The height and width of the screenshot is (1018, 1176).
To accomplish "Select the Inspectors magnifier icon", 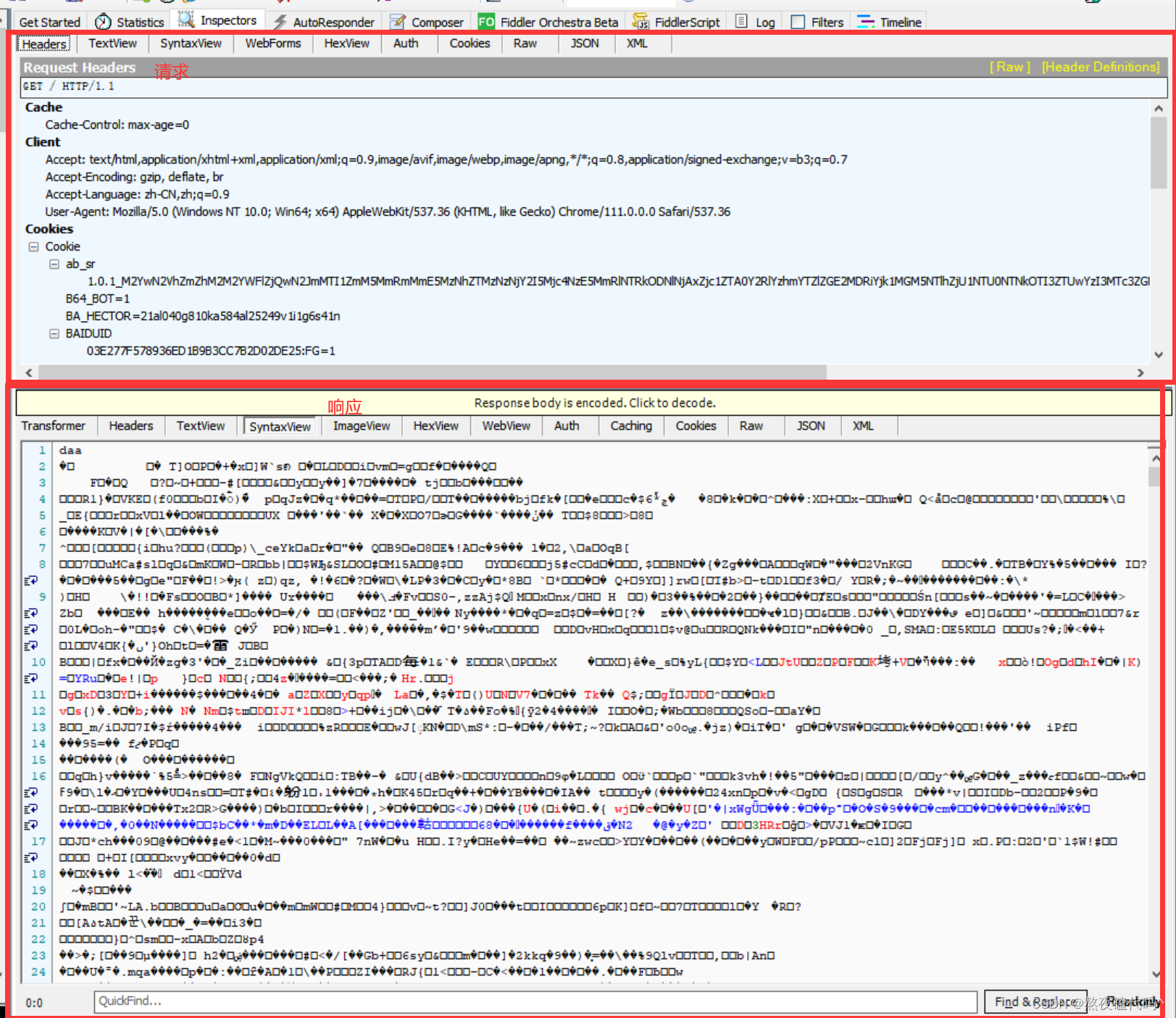I will point(186,20).
